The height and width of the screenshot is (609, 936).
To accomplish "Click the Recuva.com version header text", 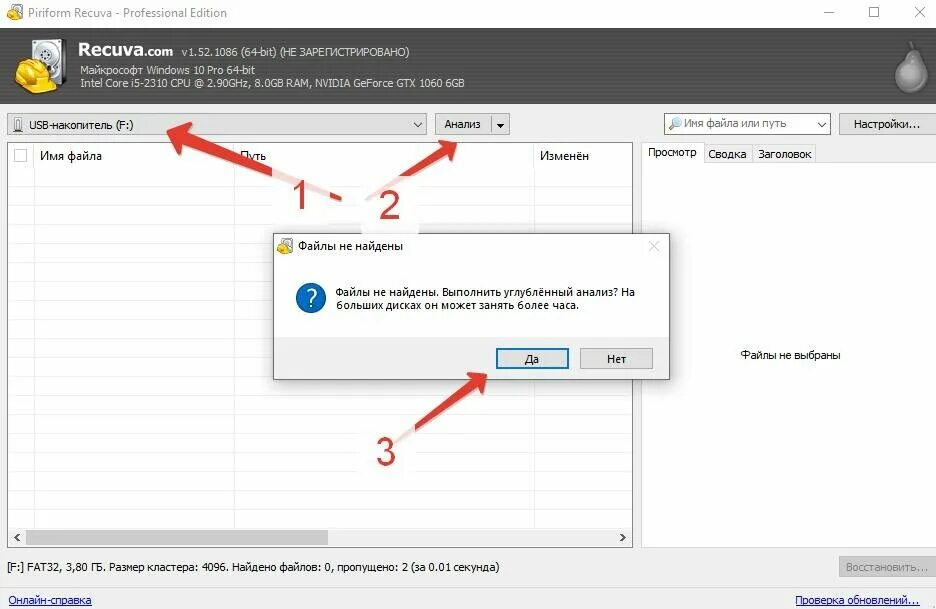I will [244, 50].
